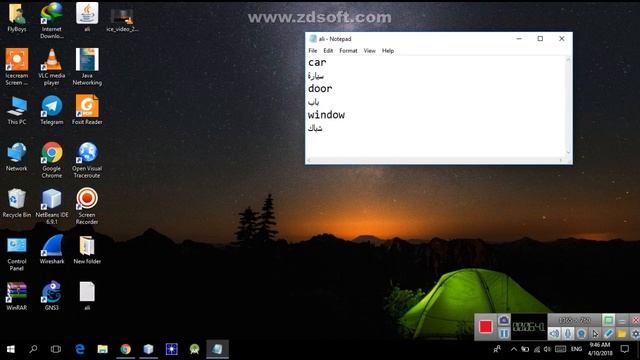Toggle speaker audio capture in the recorder
The height and width of the screenshot is (360, 640).
click(x=554, y=334)
